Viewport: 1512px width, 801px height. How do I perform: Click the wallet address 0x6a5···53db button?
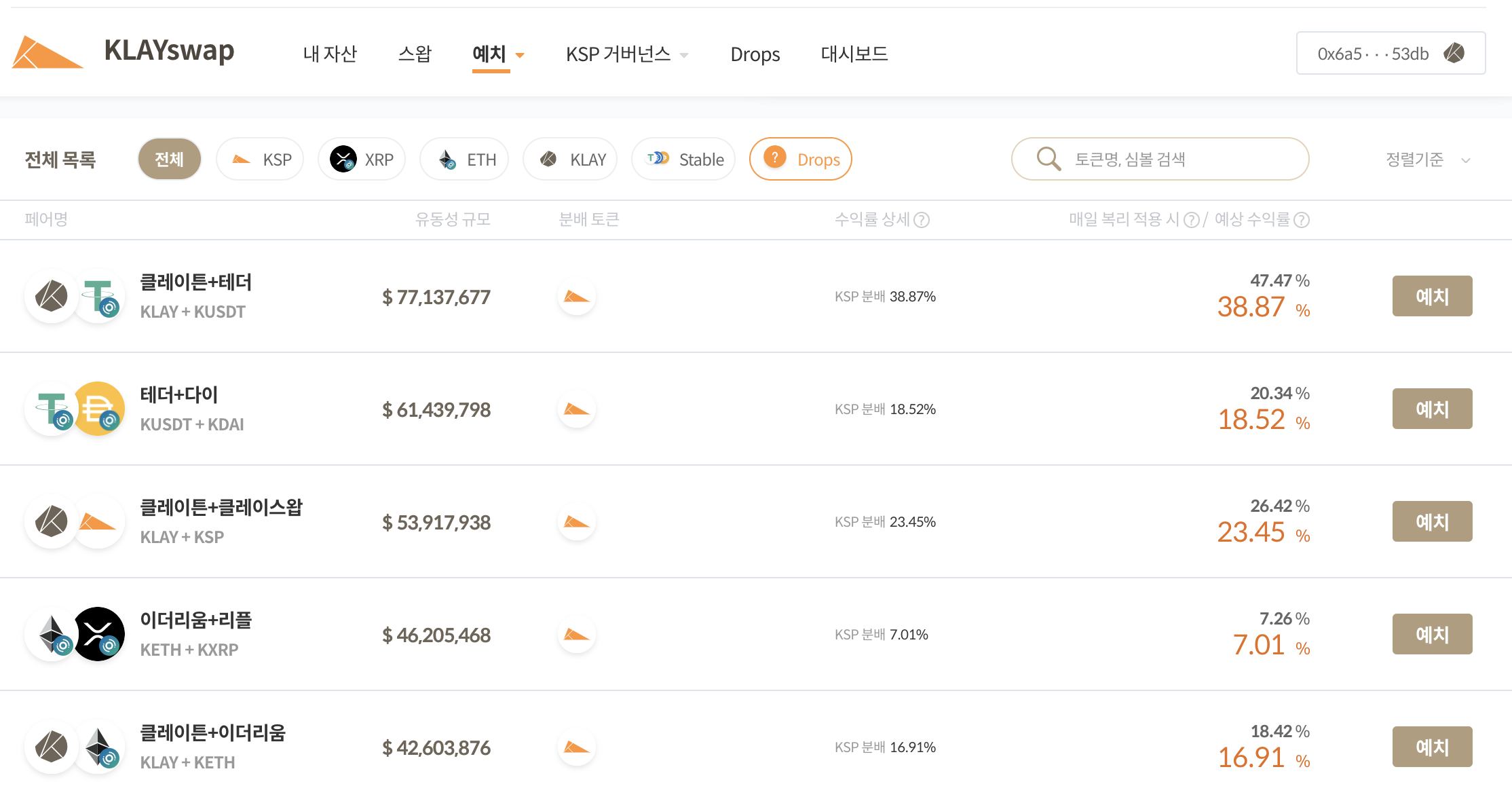coord(1391,53)
